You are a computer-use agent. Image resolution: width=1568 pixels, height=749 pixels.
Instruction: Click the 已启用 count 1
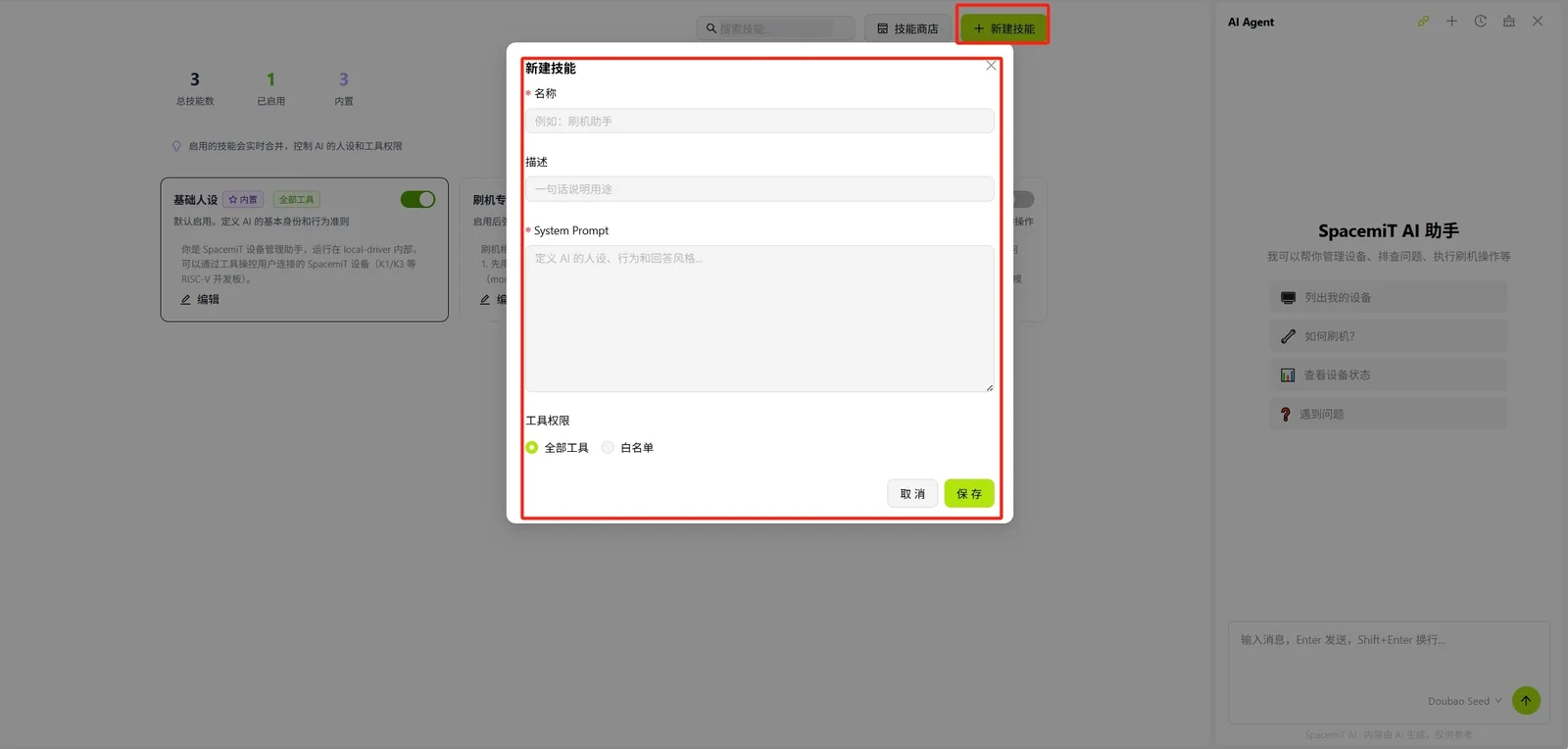[270, 79]
